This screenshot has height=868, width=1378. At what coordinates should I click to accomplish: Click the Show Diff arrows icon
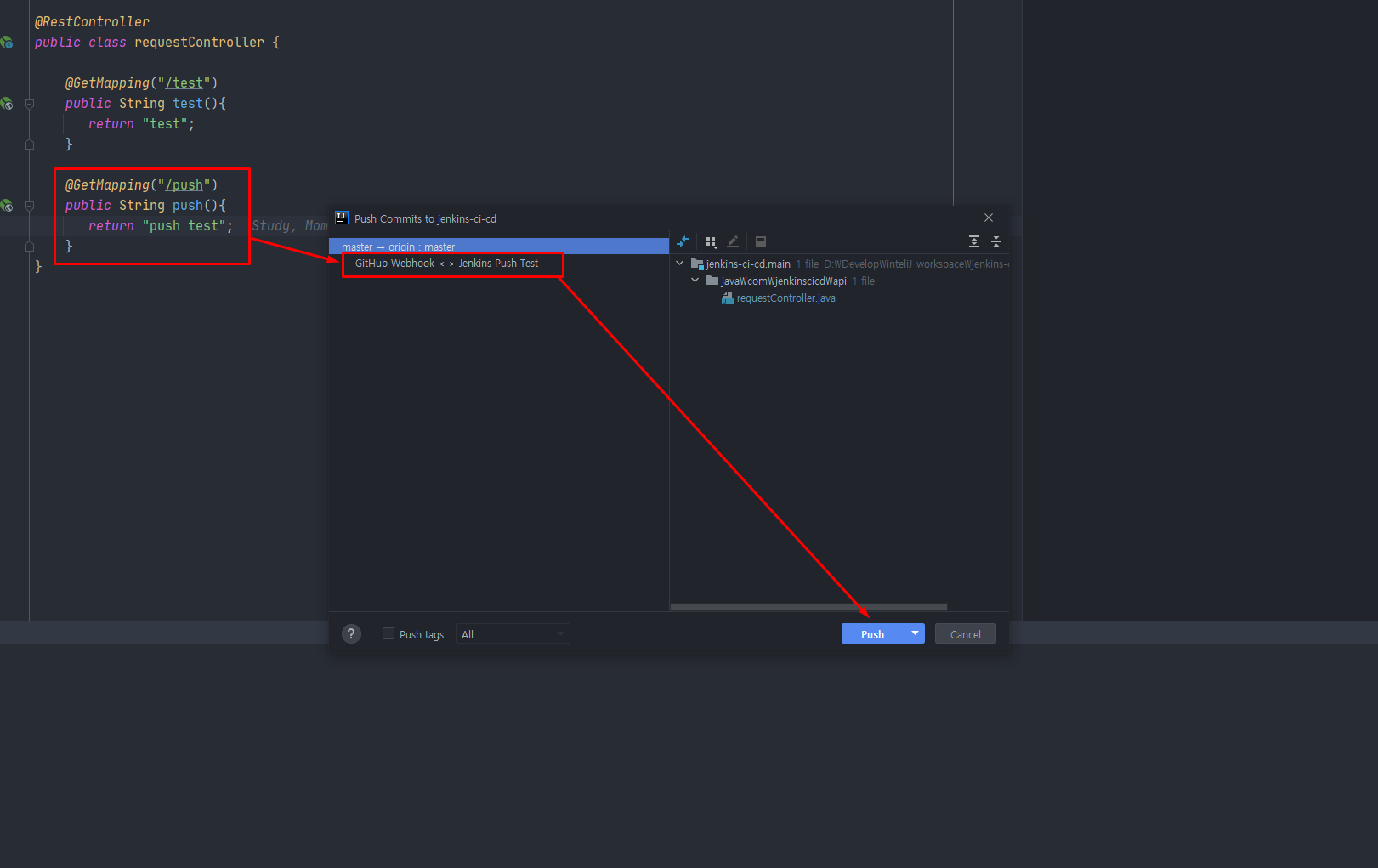point(683,241)
